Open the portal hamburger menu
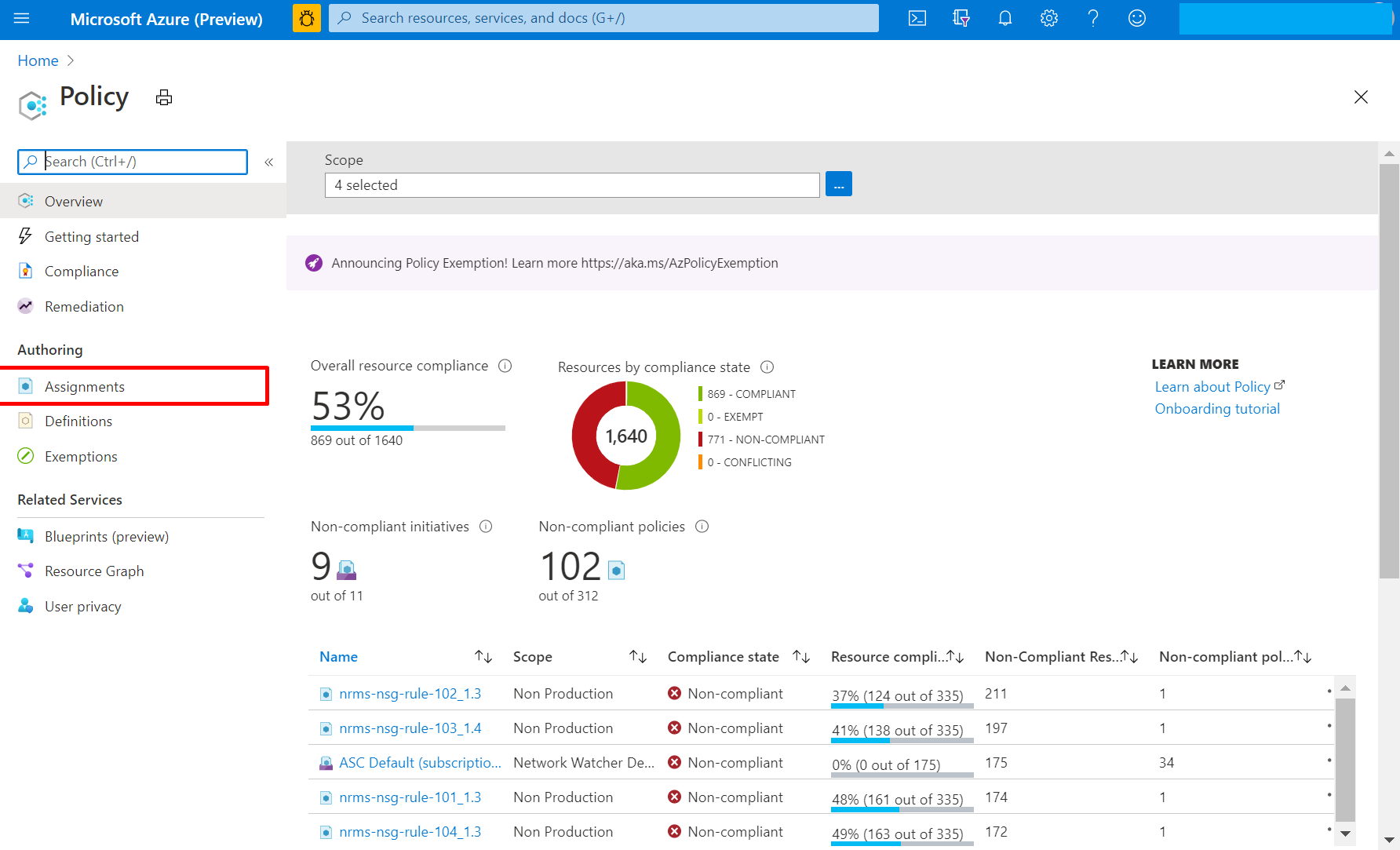Viewport: 1400px width, 850px height. (x=22, y=18)
